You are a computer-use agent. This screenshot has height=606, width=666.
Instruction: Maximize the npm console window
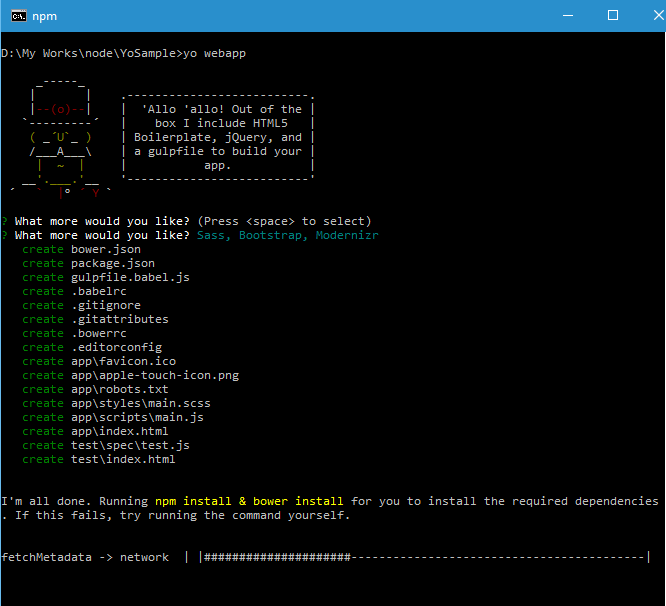(x=613, y=15)
